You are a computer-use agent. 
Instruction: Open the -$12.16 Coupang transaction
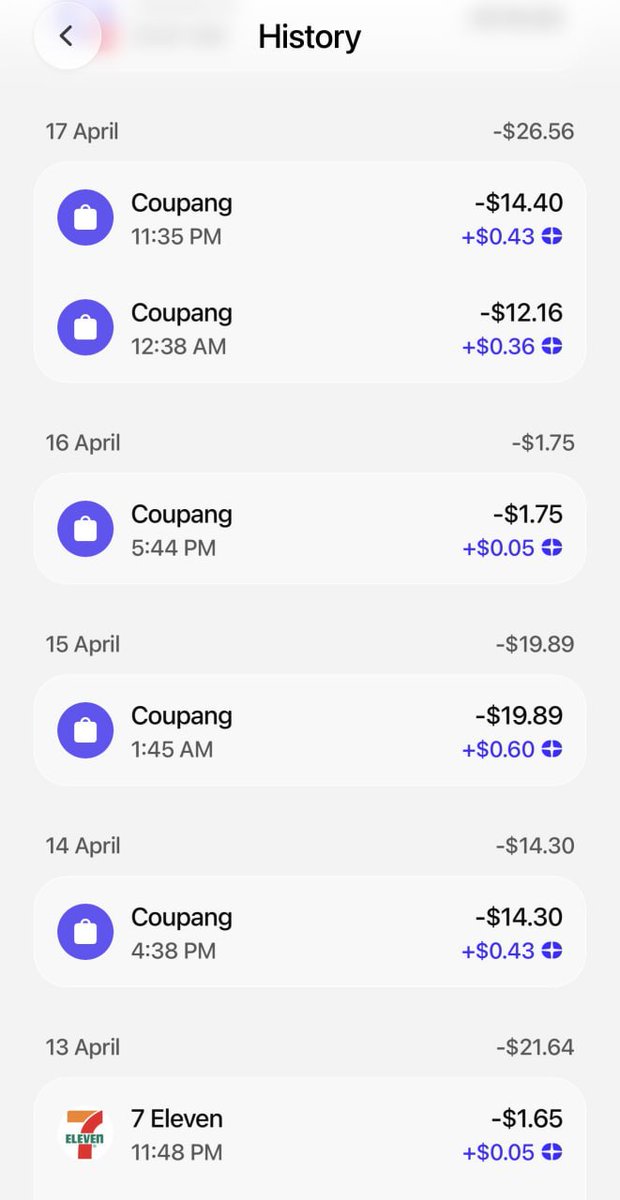[310, 328]
